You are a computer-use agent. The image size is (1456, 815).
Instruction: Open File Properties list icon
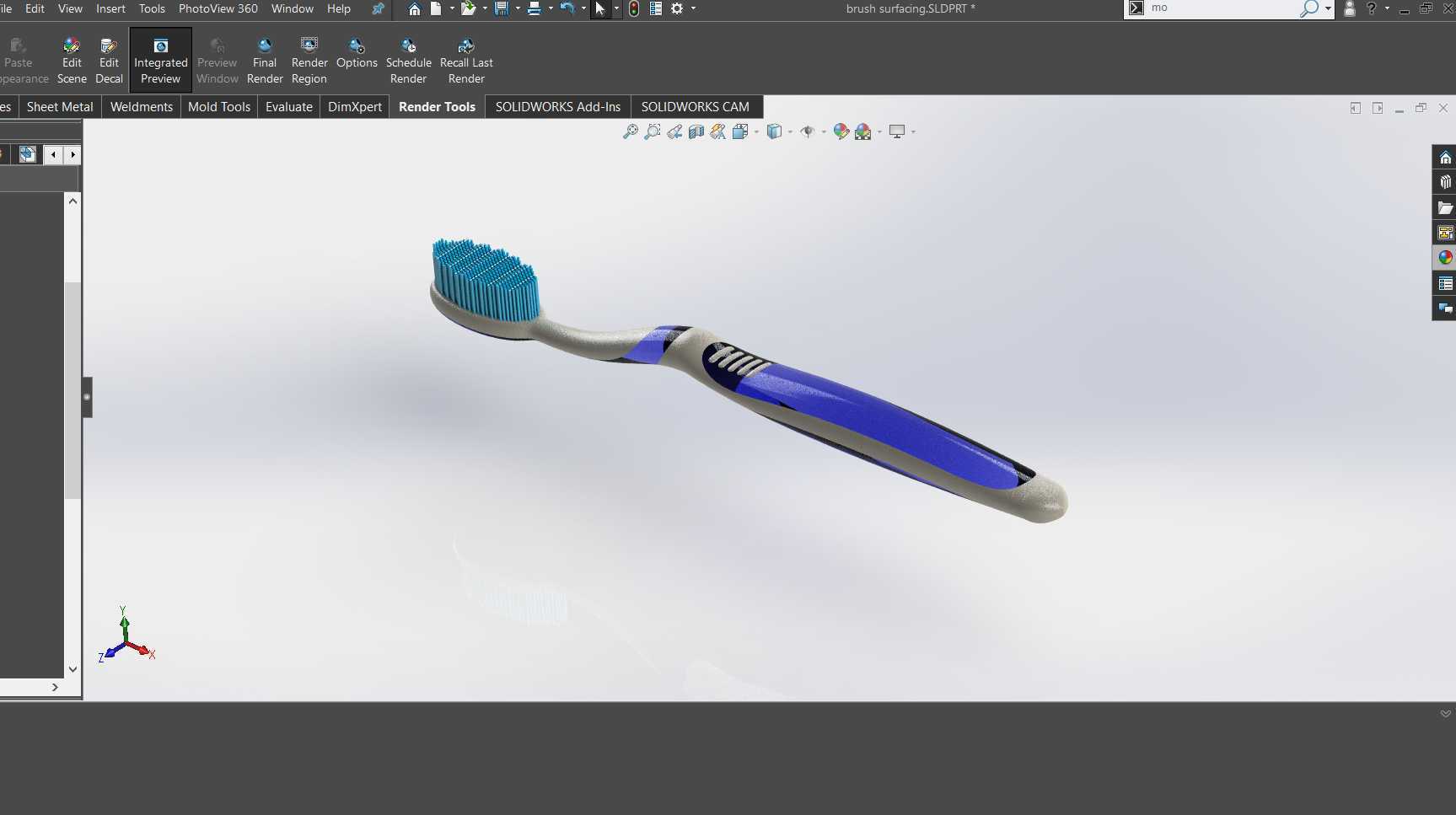(x=655, y=8)
